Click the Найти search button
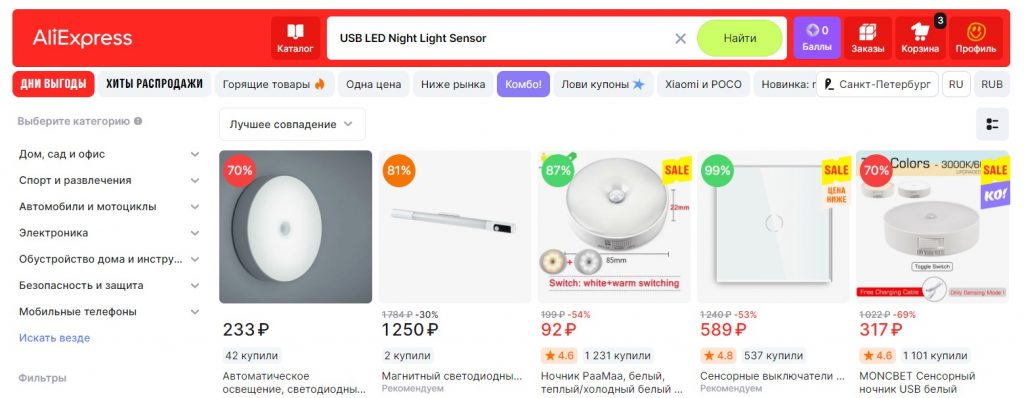 click(x=739, y=38)
